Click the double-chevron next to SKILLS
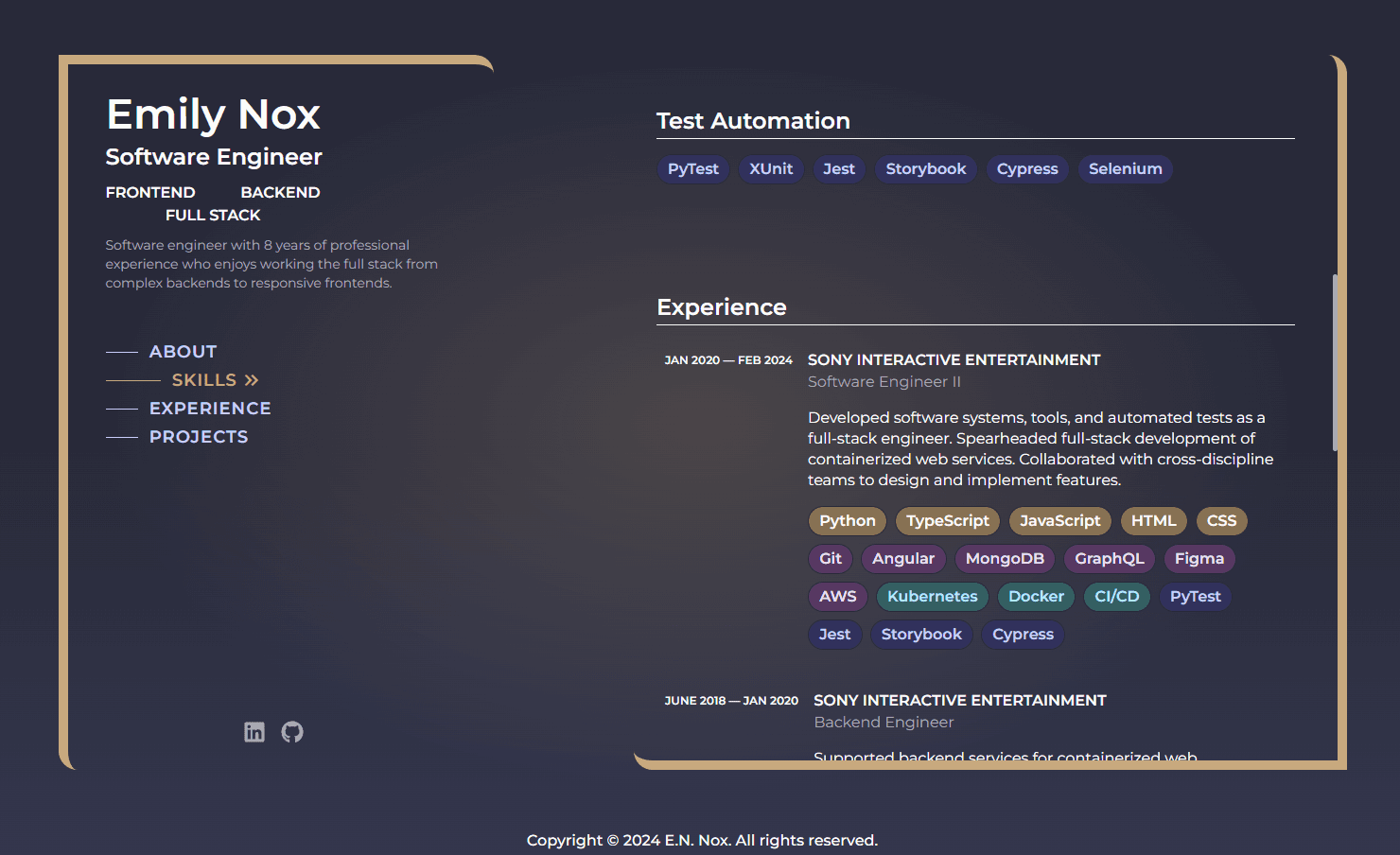Viewport: 1400px width, 855px height. (x=252, y=379)
